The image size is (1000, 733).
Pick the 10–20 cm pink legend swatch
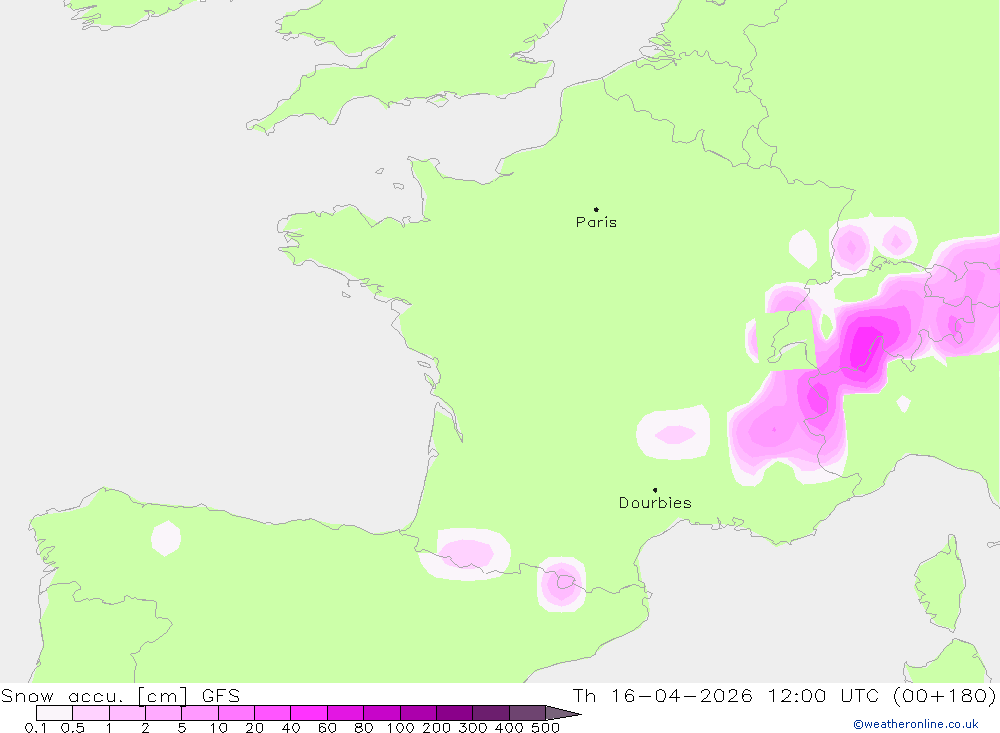(237, 713)
